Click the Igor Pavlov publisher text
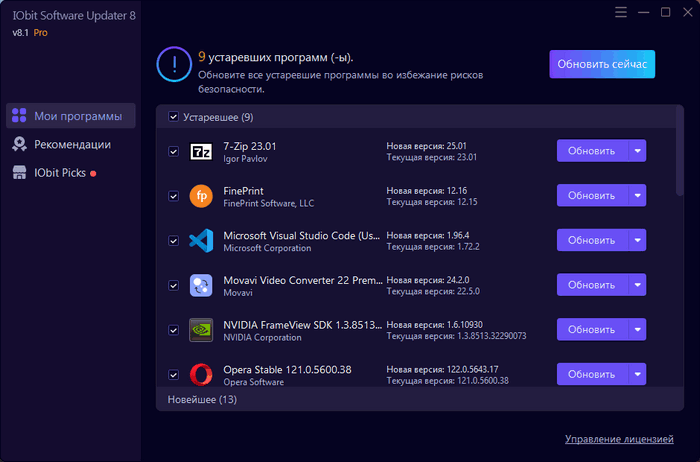 tap(245, 159)
